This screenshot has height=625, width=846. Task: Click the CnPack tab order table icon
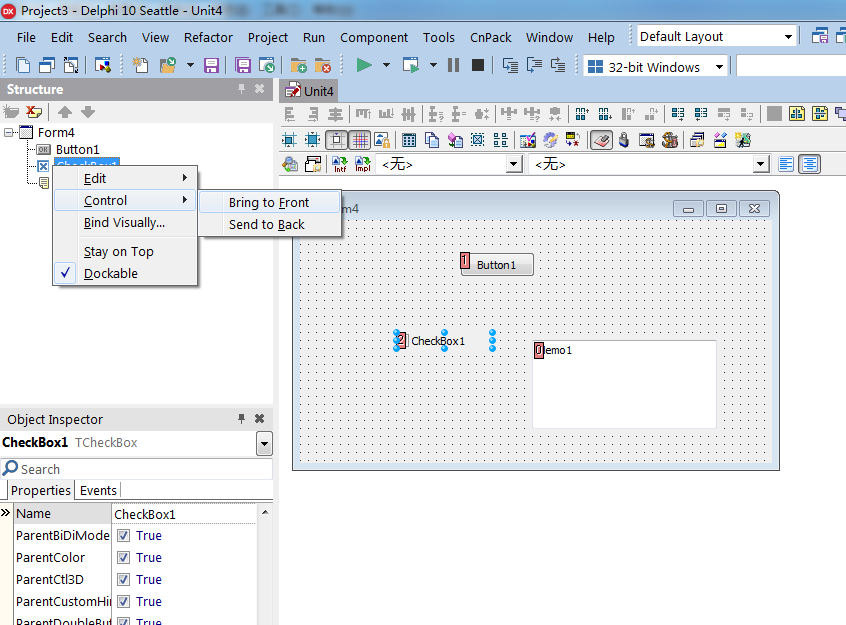(x=409, y=140)
